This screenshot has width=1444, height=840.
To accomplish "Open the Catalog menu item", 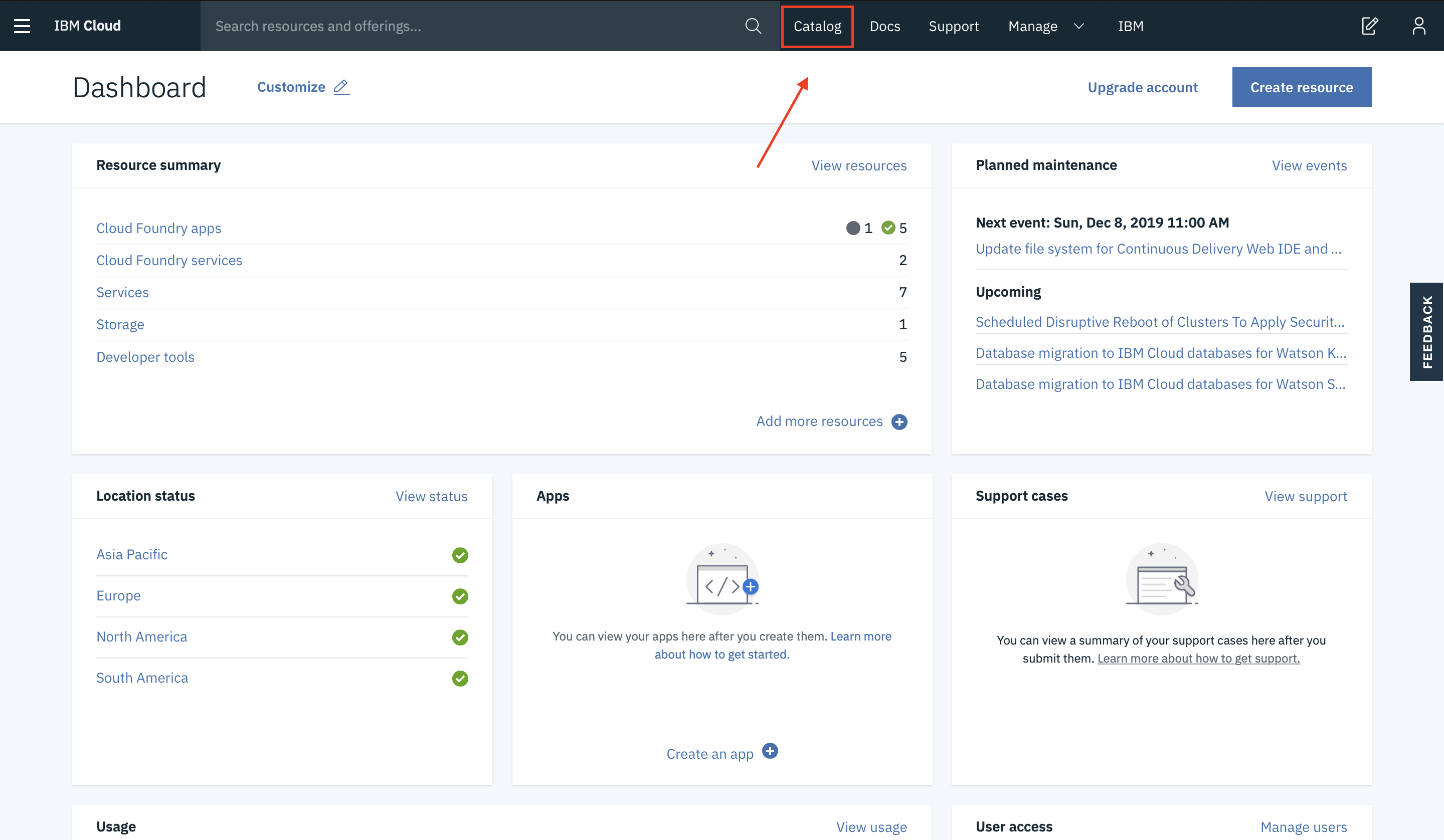I will click(817, 26).
